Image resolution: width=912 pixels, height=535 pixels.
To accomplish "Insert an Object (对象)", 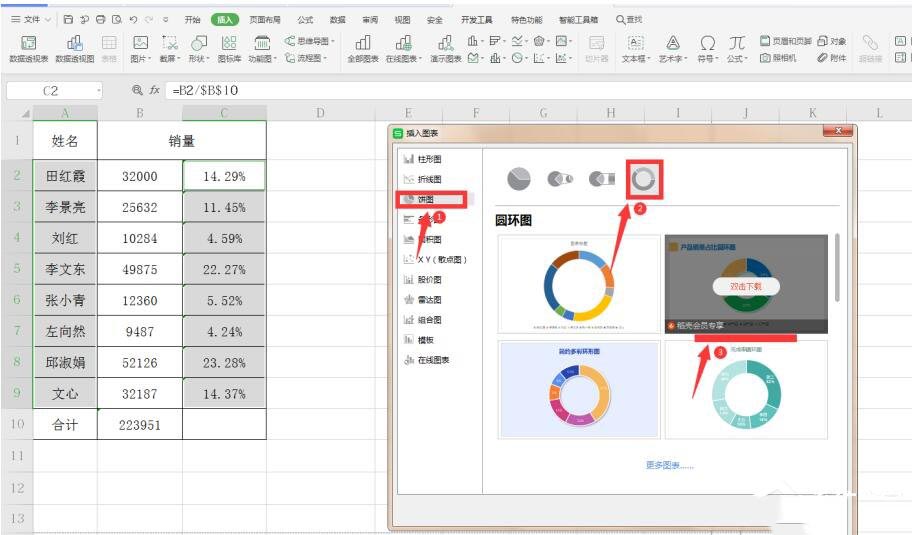I will 832,41.
